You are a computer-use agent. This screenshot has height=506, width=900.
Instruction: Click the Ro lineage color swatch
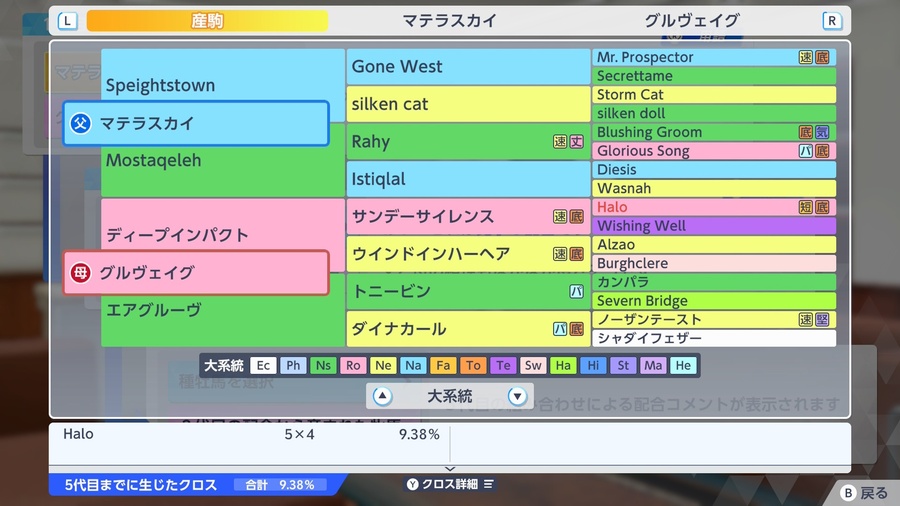pyautogui.click(x=353, y=365)
